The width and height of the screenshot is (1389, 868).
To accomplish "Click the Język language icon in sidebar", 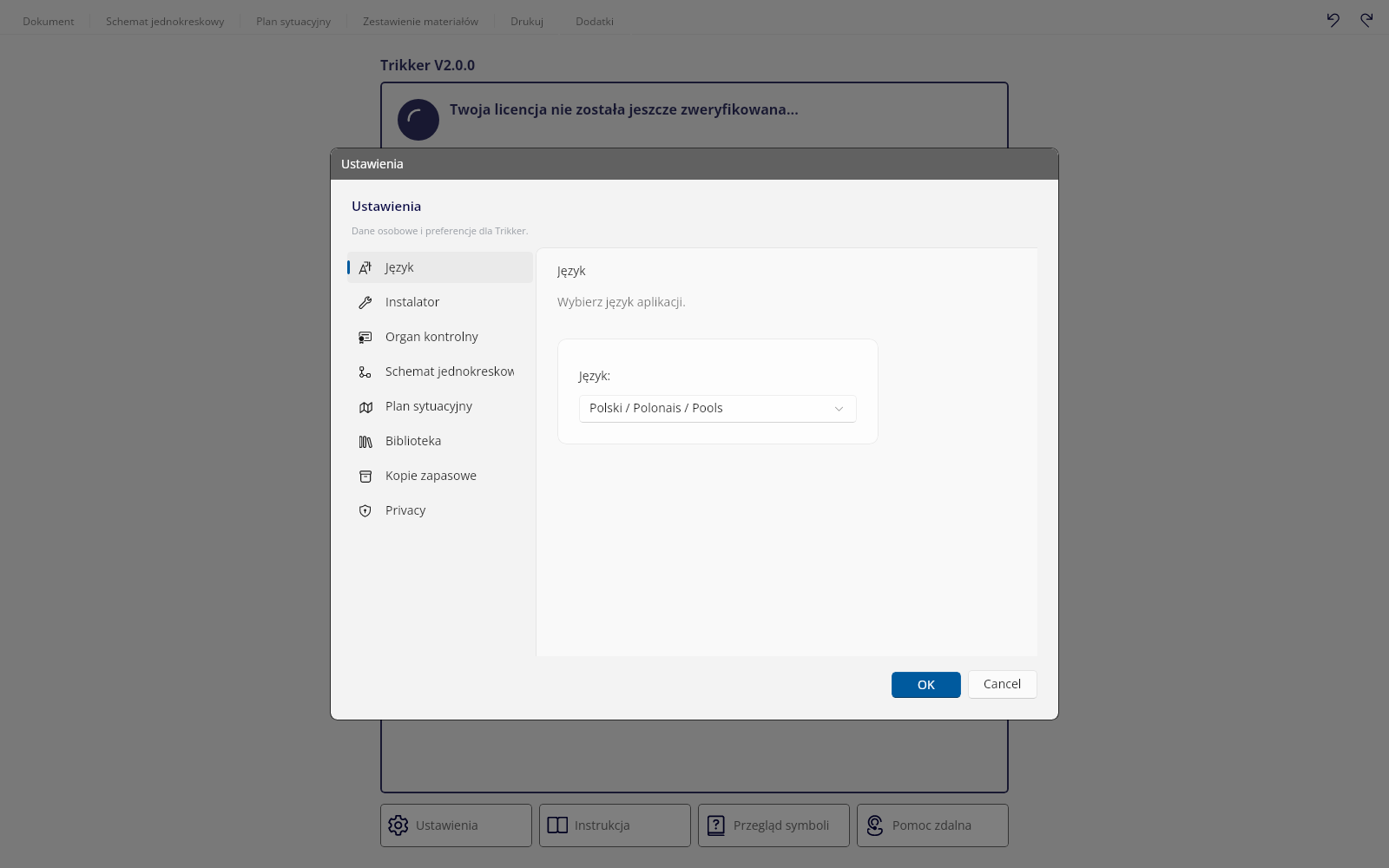I will [365, 267].
